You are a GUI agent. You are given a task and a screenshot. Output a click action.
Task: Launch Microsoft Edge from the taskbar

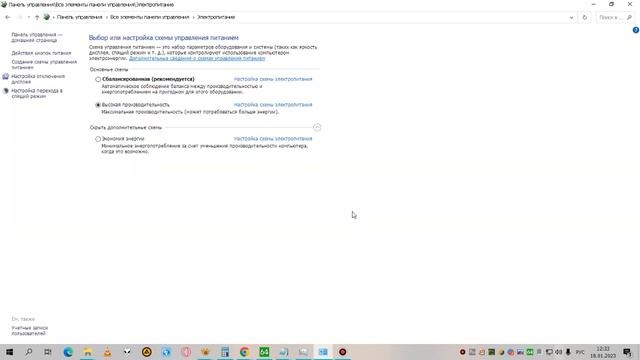[x=68, y=352]
